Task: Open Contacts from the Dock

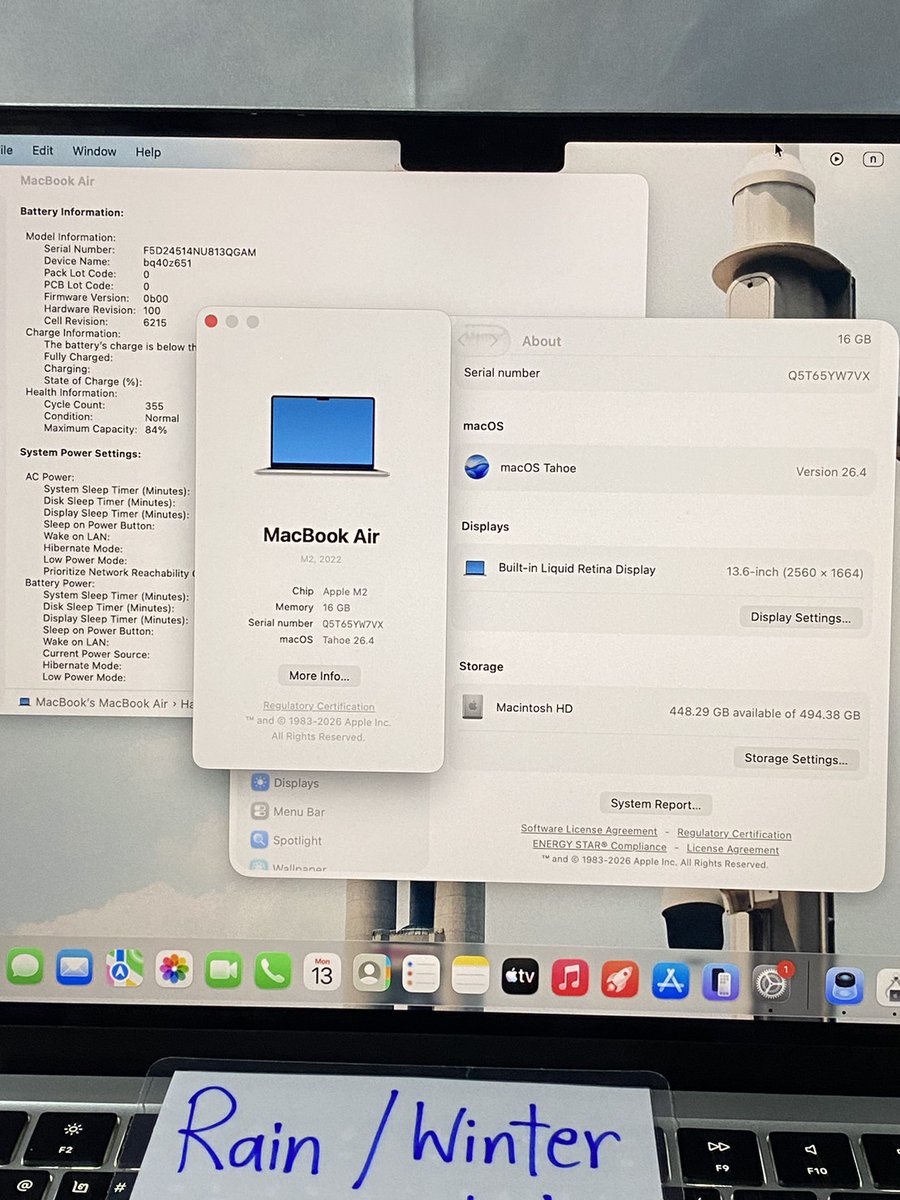Action: [x=372, y=972]
